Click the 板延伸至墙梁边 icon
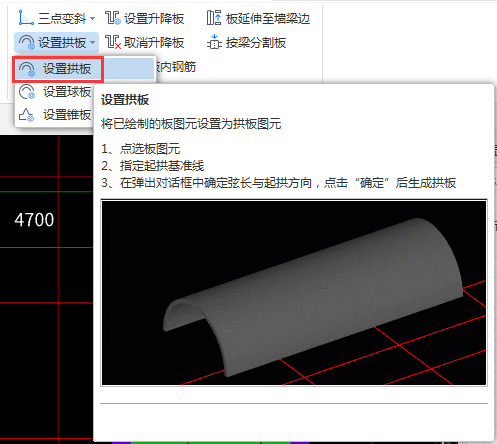The image size is (497, 444). point(214,18)
